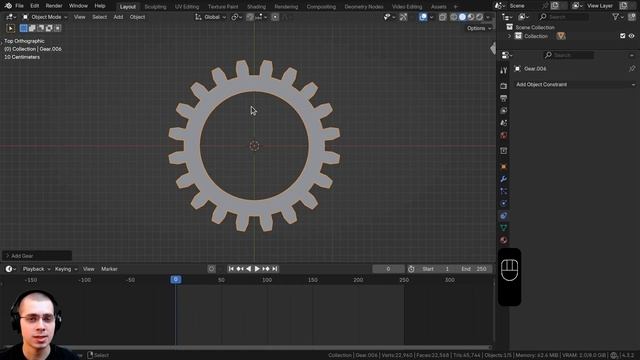The image size is (640, 360).
Task: Click the timeline playhead marker at 0
Action: 176,280
